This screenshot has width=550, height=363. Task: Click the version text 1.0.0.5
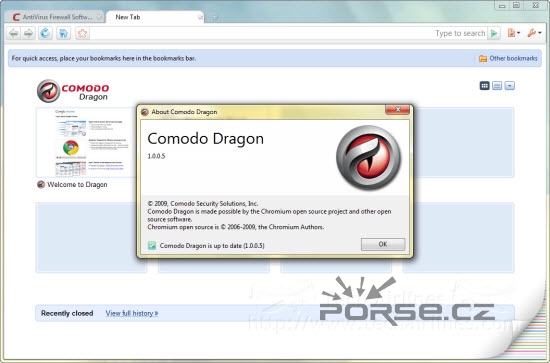point(156,156)
